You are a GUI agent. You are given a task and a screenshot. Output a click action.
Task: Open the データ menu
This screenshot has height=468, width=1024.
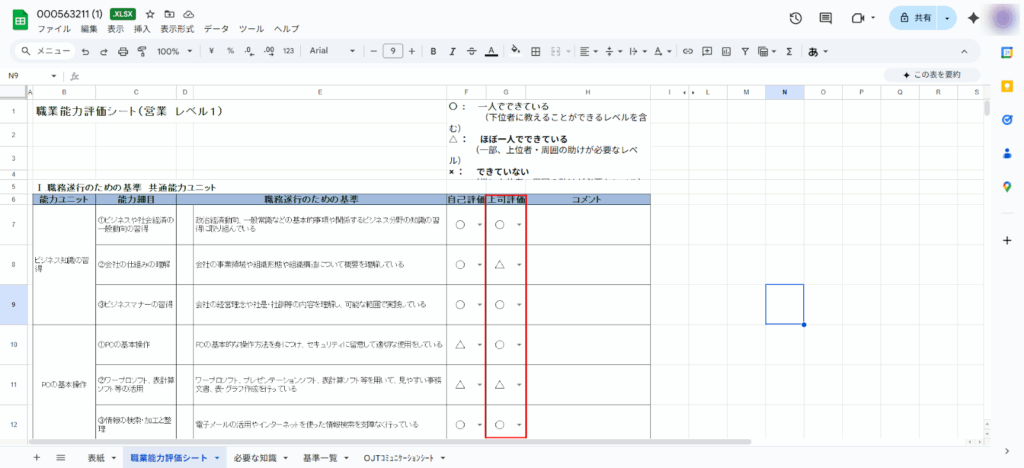[x=216, y=30]
